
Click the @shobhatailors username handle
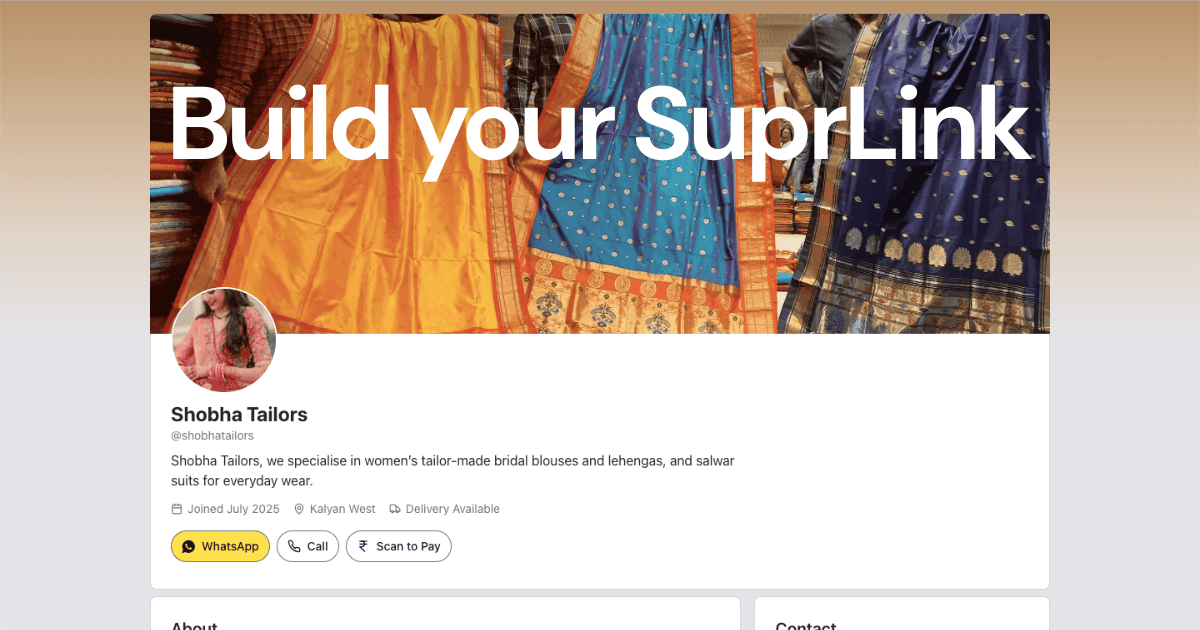213,435
